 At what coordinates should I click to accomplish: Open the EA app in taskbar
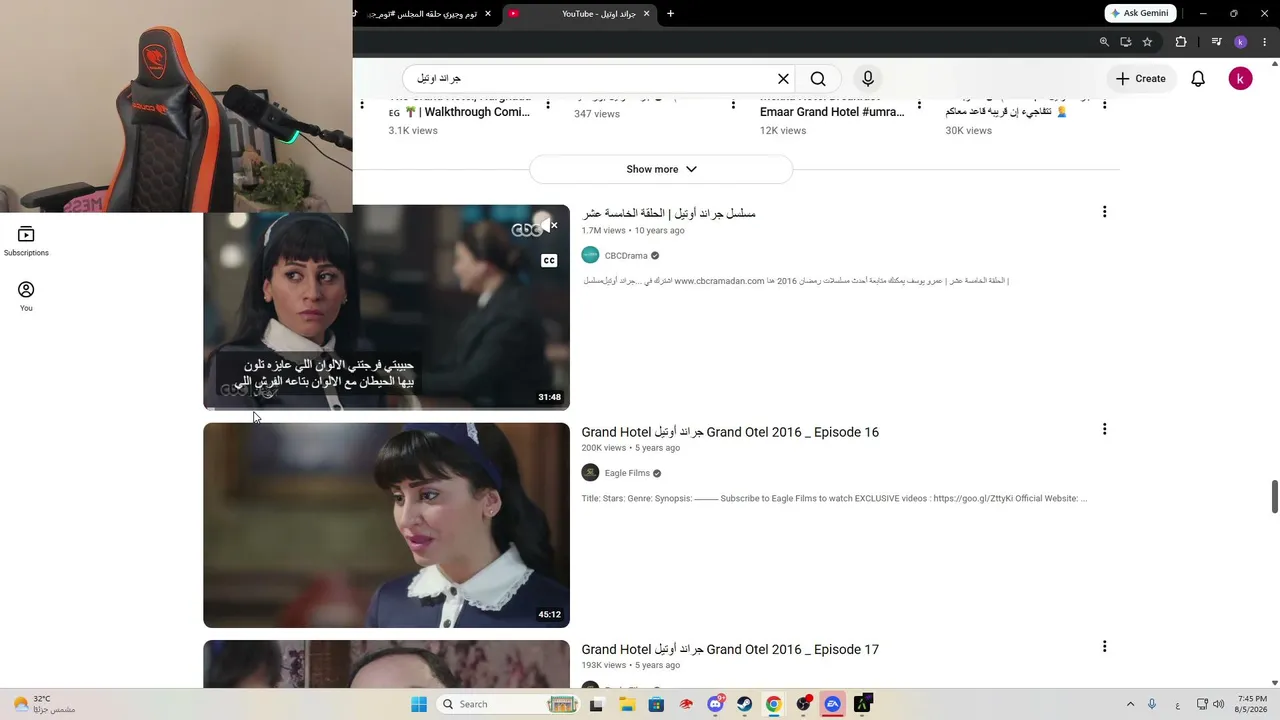click(833, 704)
